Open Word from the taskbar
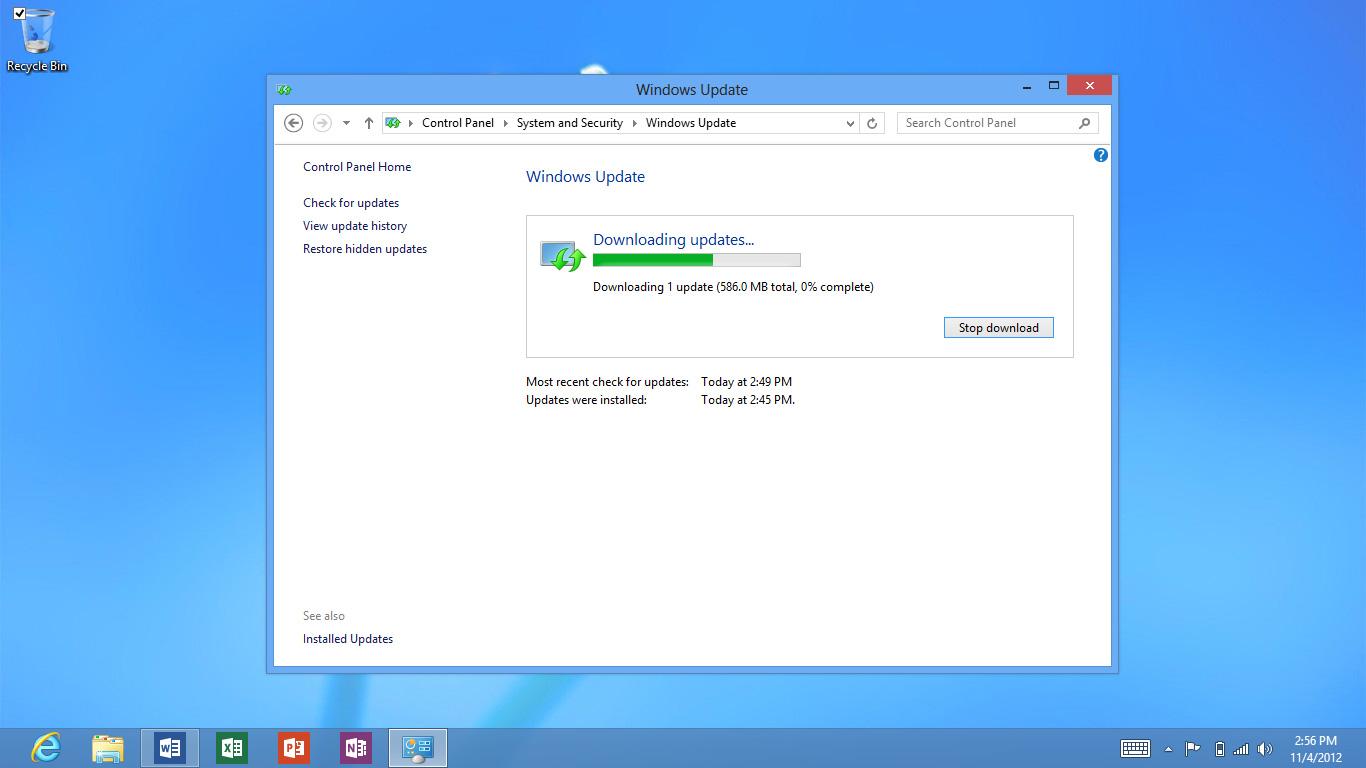The image size is (1366, 768). pyautogui.click(x=169, y=747)
